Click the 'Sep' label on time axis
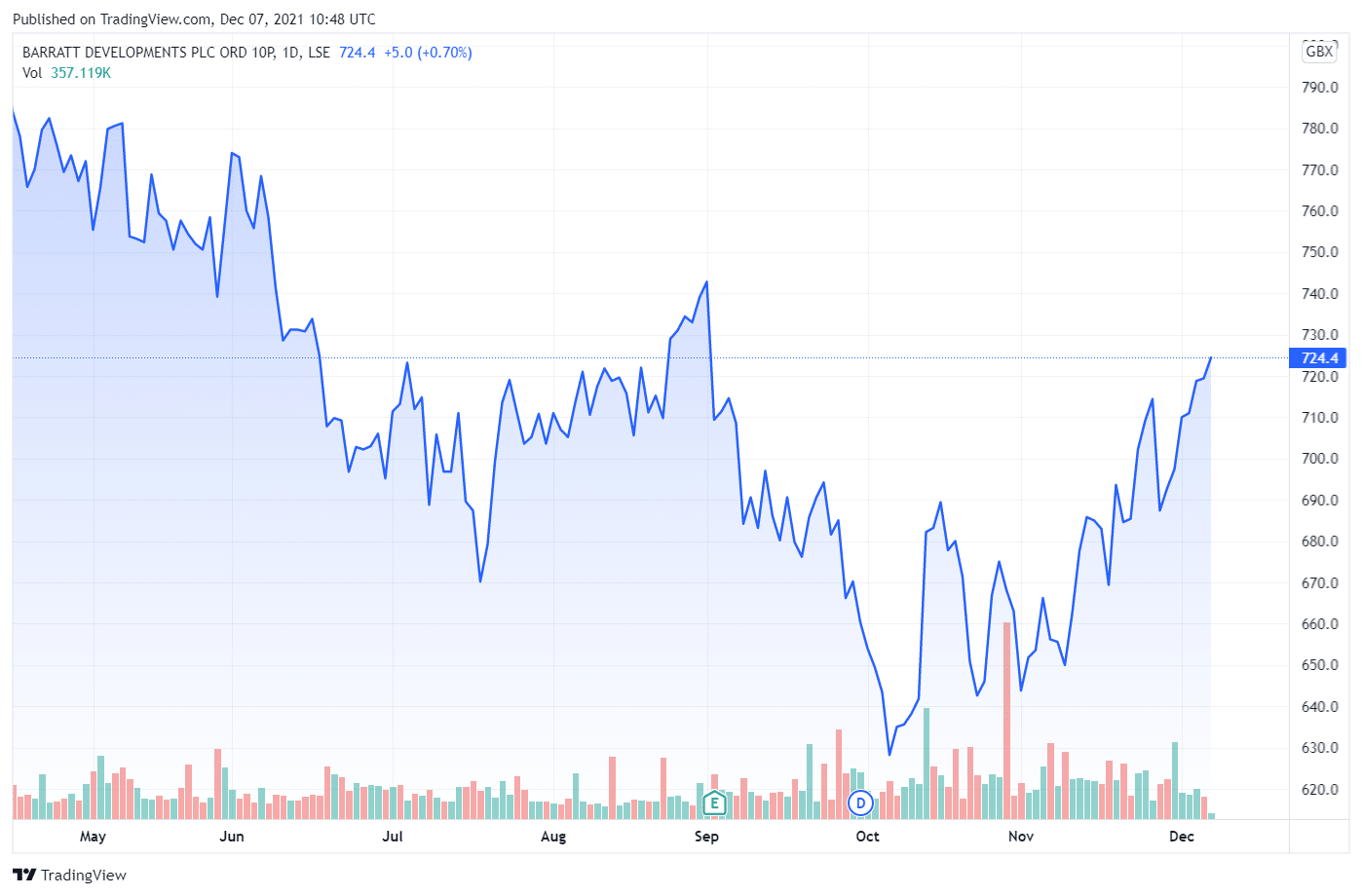 click(x=706, y=837)
